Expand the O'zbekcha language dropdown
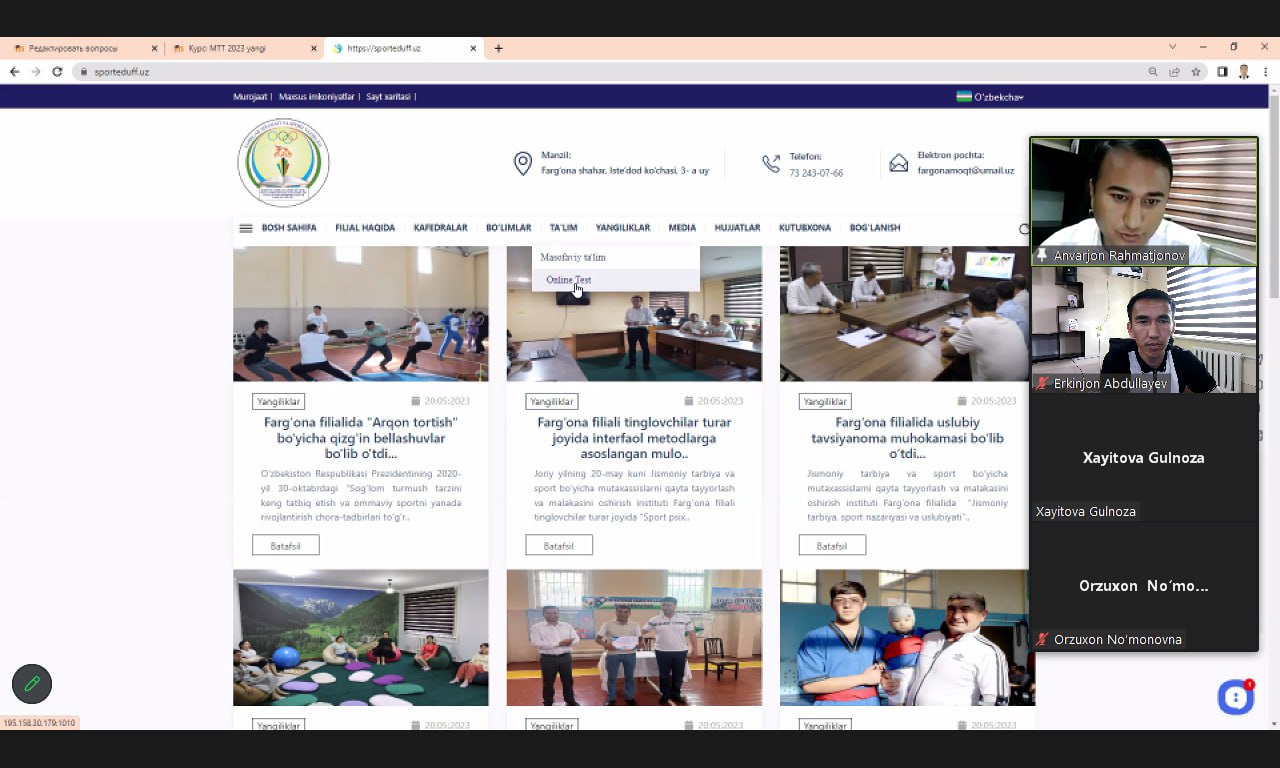 pyautogui.click(x=990, y=97)
